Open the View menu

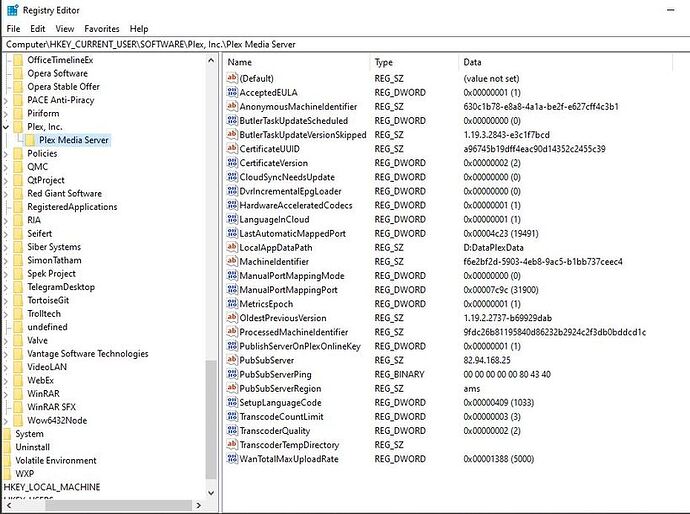click(65, 29)
